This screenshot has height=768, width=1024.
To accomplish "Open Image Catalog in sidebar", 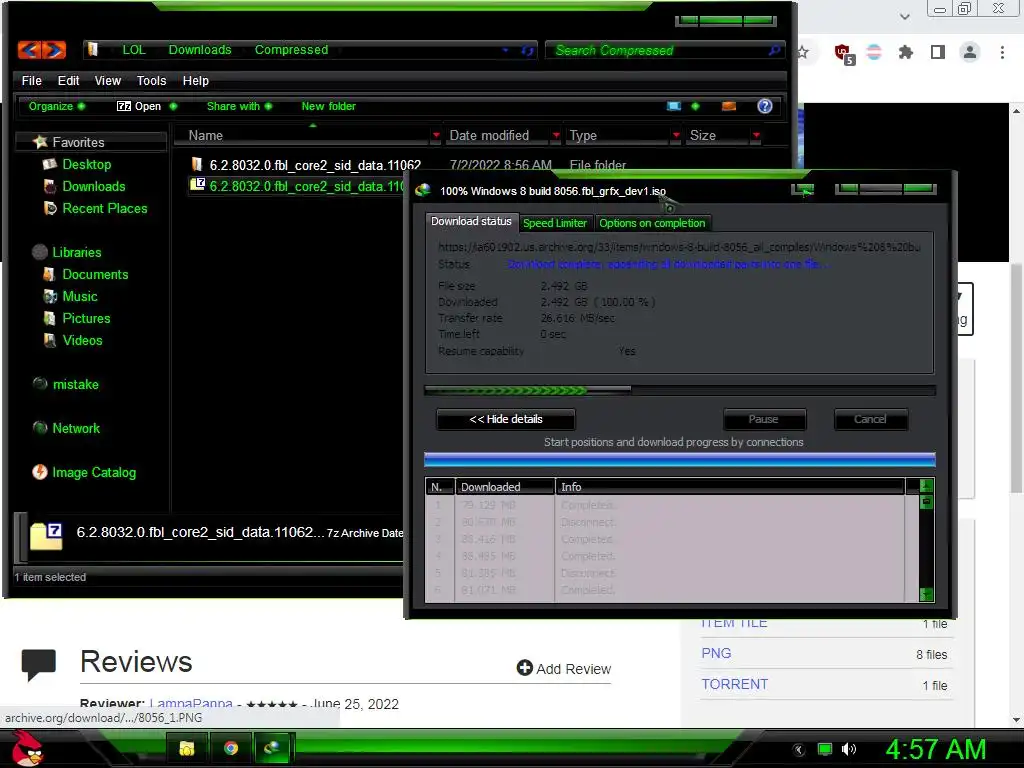I will (x=93, y=472).
